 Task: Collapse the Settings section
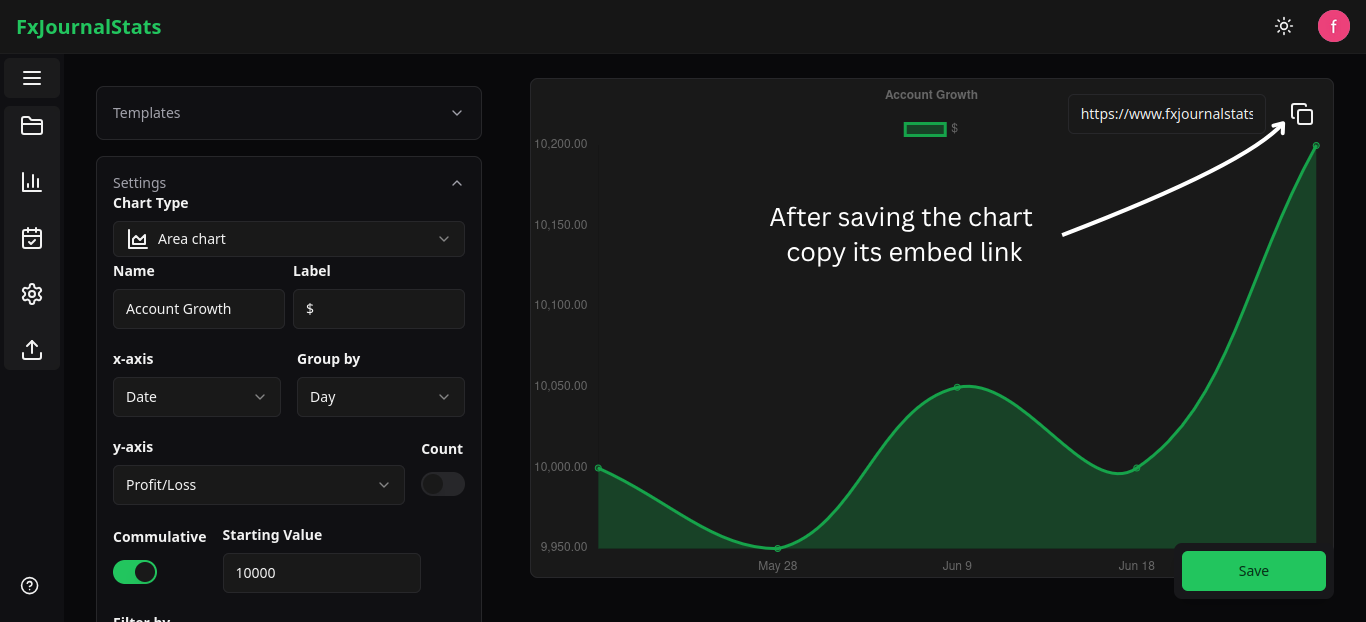click(457, 183)
